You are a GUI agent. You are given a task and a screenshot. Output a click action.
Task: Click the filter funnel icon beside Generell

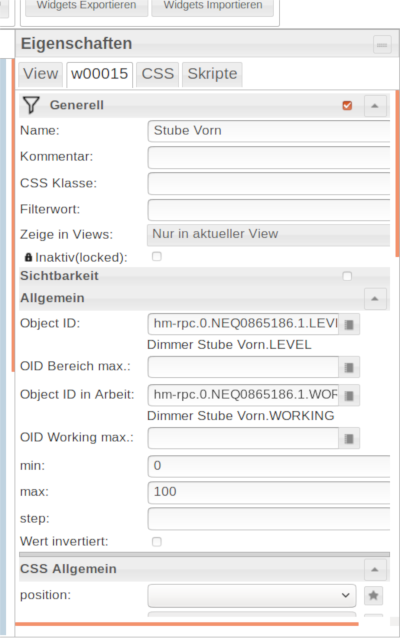(31, 105)
